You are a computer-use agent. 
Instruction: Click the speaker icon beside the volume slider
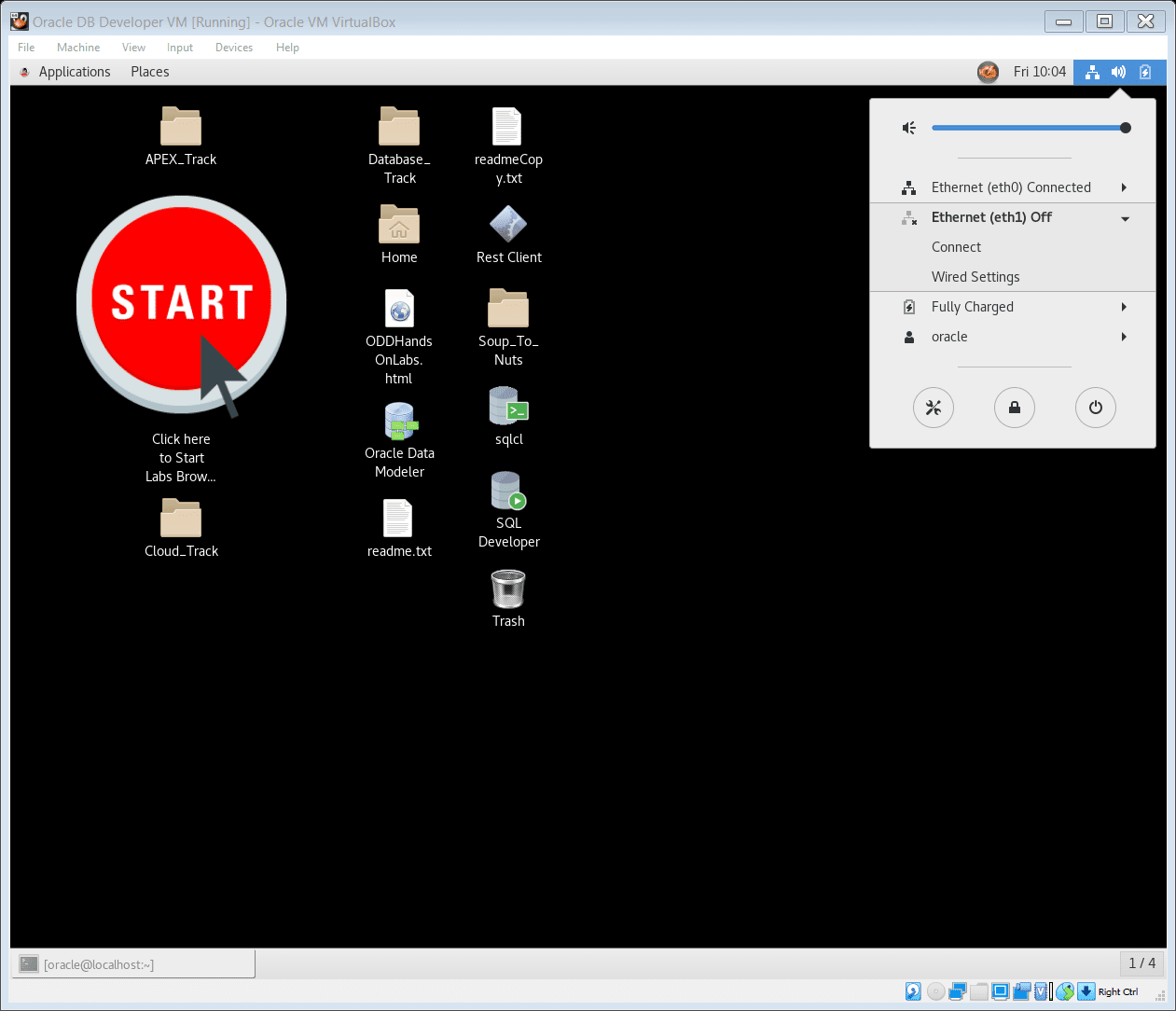(909, 128)
